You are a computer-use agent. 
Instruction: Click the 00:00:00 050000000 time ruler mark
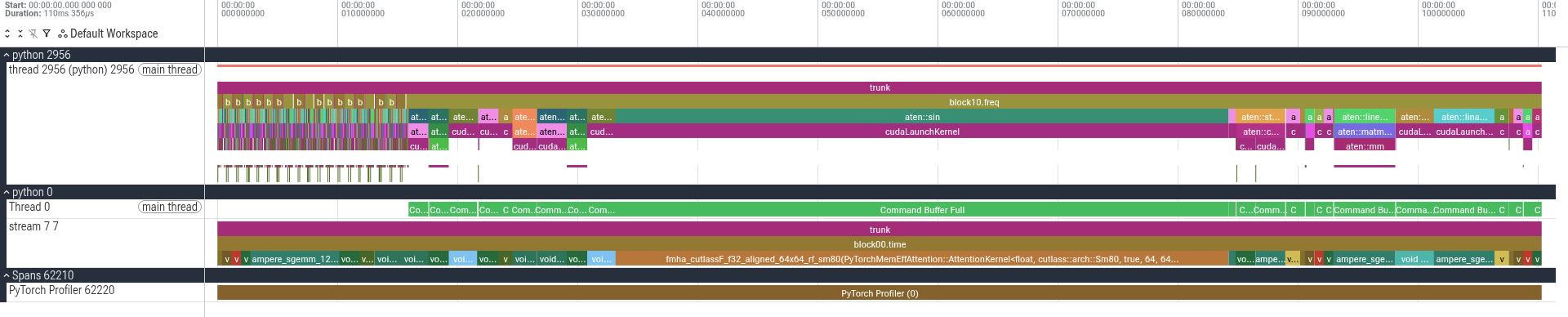(843, 9)
